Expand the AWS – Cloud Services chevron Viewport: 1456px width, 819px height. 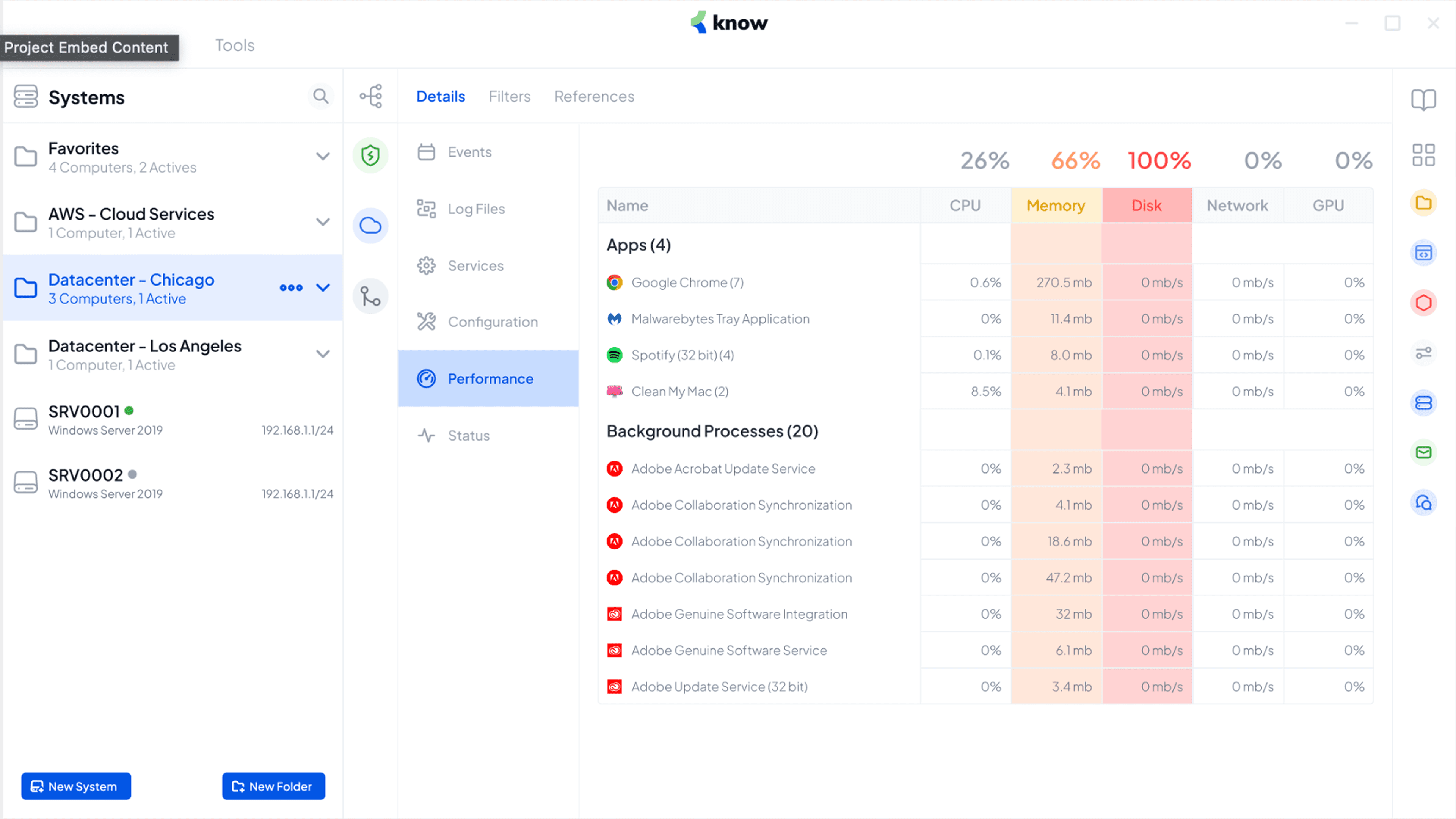pos(323,222)
